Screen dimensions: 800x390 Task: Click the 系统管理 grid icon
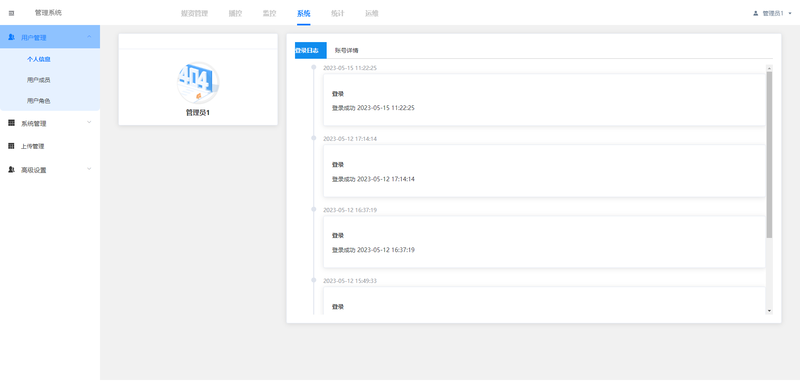[x=11, y=123]
